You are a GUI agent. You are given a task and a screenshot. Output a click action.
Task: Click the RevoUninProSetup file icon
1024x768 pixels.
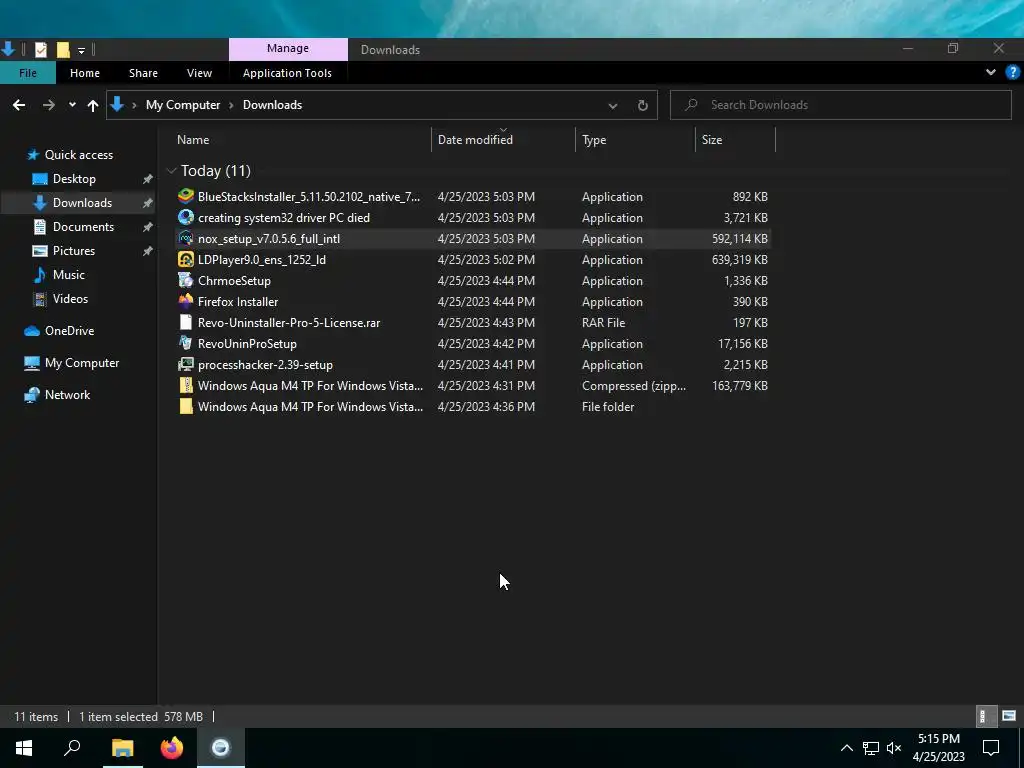tap(186, 343)
